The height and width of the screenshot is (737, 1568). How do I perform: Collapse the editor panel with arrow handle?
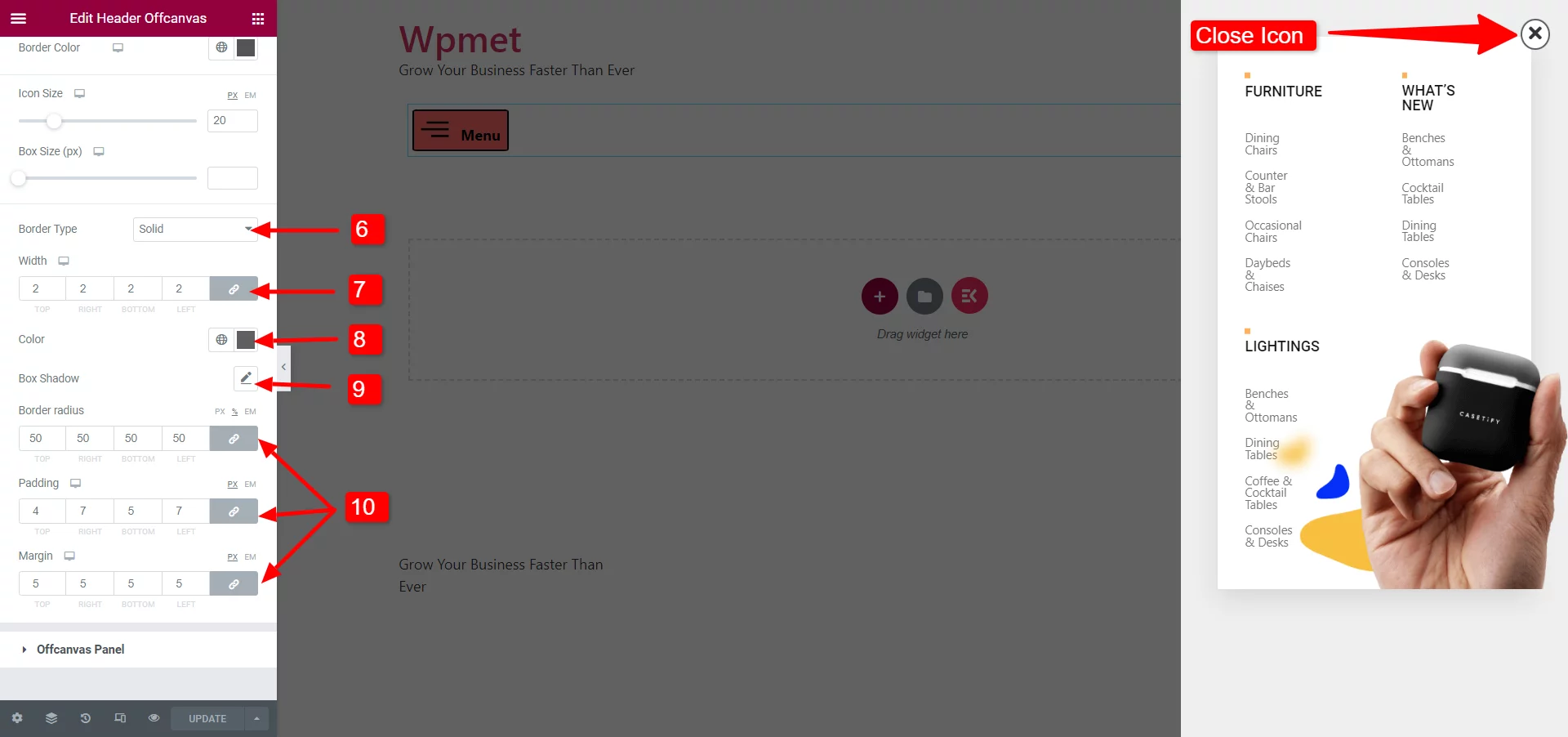(x=283, y=368)
